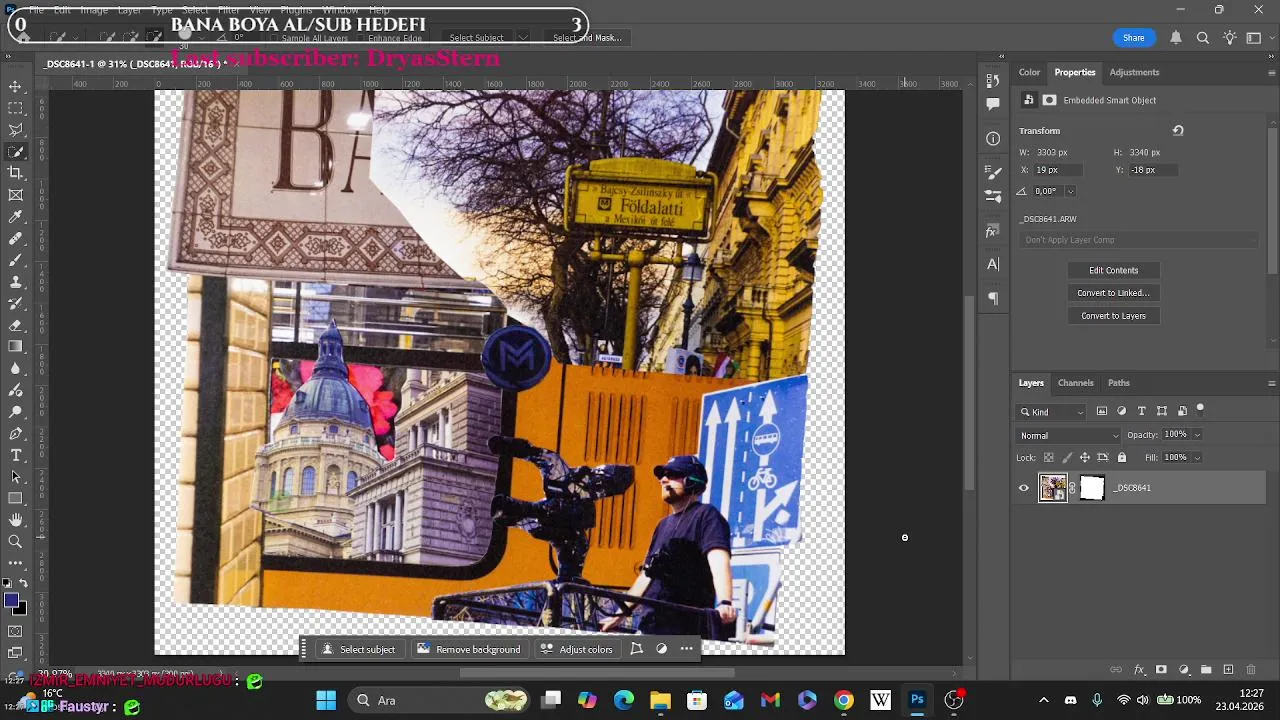Open the Layers panel menu

pos(1271,383)
